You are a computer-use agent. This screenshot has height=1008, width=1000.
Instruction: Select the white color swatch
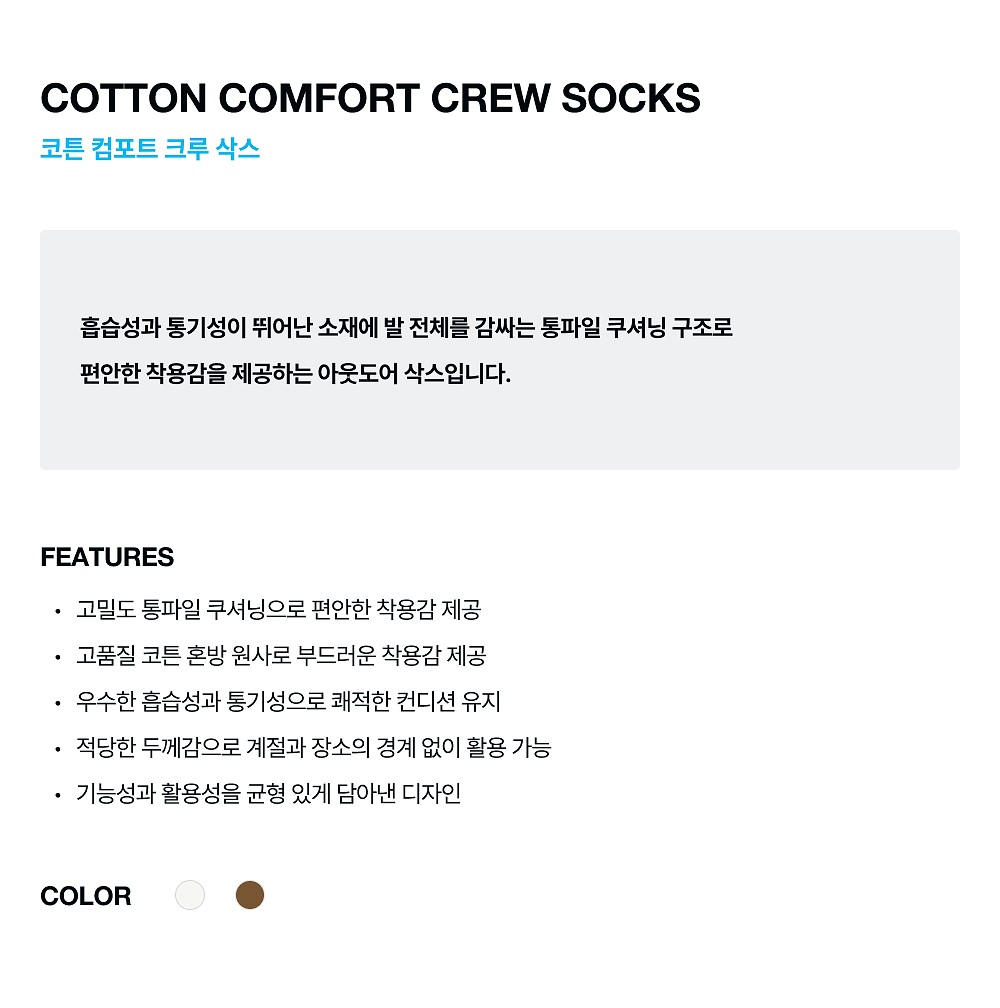pyautogui.click(x=190, y=895)
